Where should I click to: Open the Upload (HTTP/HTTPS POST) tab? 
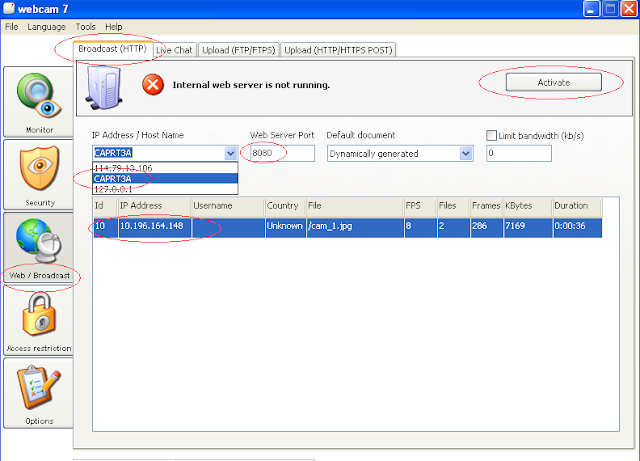coord(338,50)
